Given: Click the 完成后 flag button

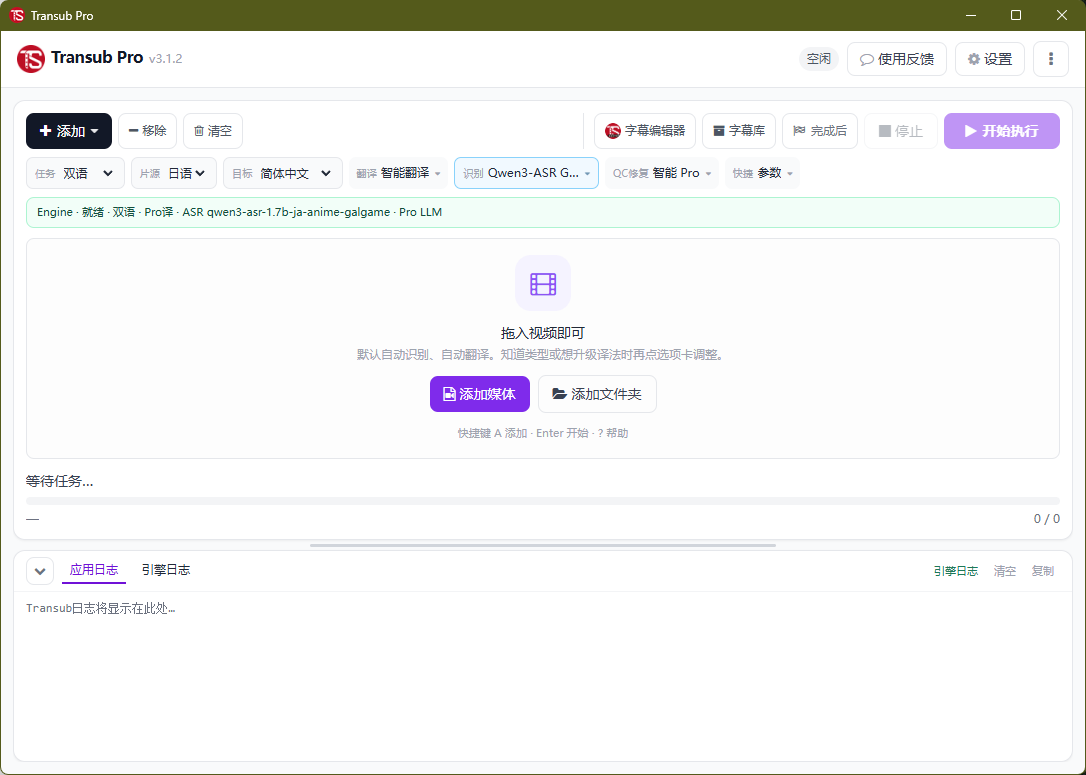Looking at the screenshot, I should click(820, 131).
